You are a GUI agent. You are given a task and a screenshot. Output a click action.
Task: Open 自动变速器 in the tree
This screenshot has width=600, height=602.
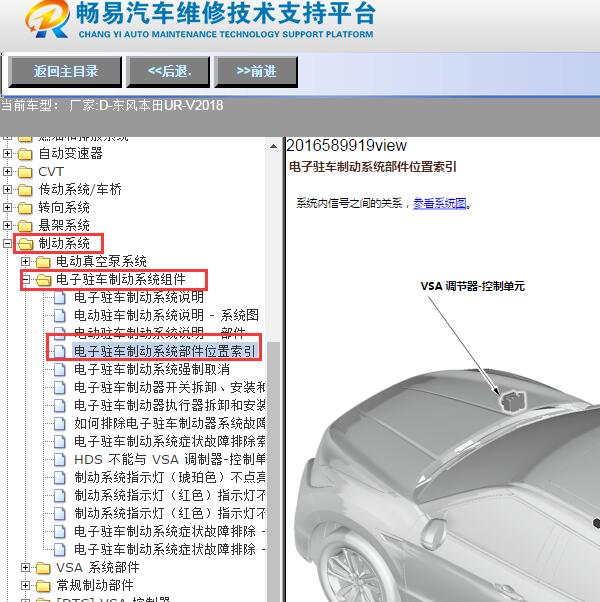point(70,154)
